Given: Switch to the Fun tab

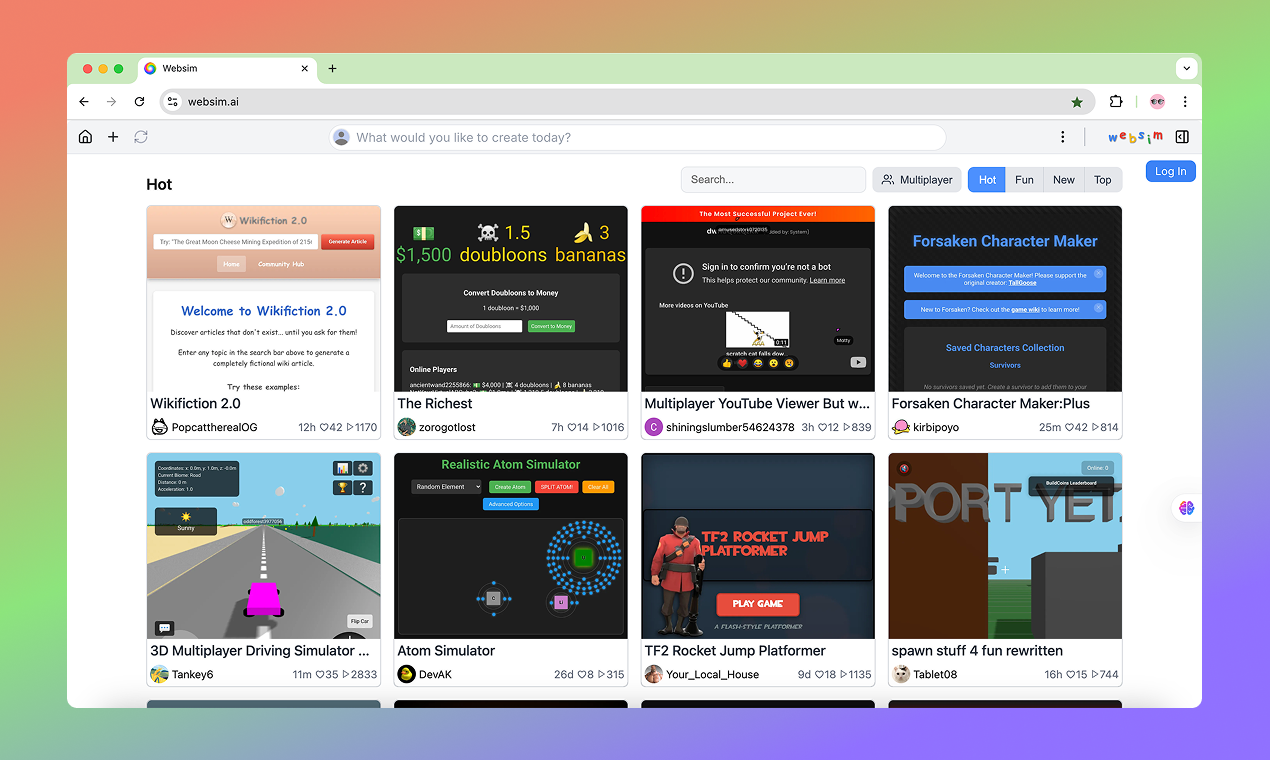Looking at the screenshot, I should pyautogui.click(x=1024, y=180).
